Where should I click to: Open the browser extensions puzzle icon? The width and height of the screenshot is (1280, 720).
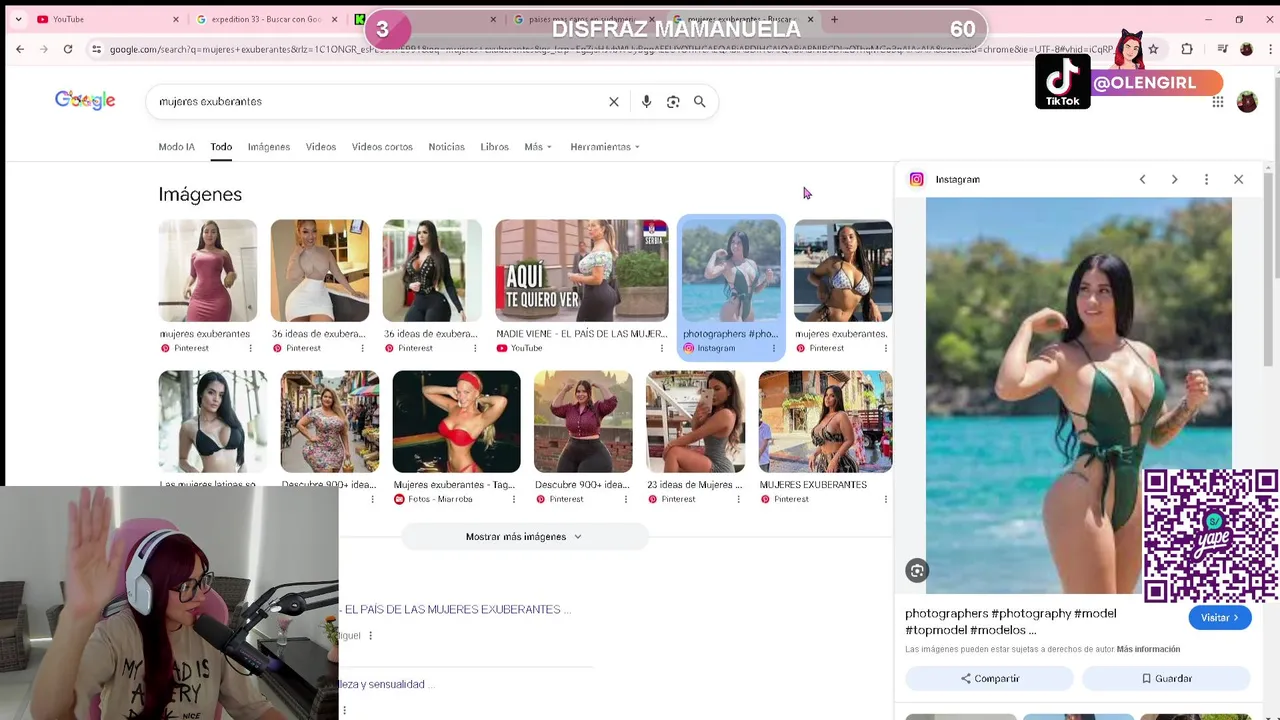click(x=1187, y=49)
